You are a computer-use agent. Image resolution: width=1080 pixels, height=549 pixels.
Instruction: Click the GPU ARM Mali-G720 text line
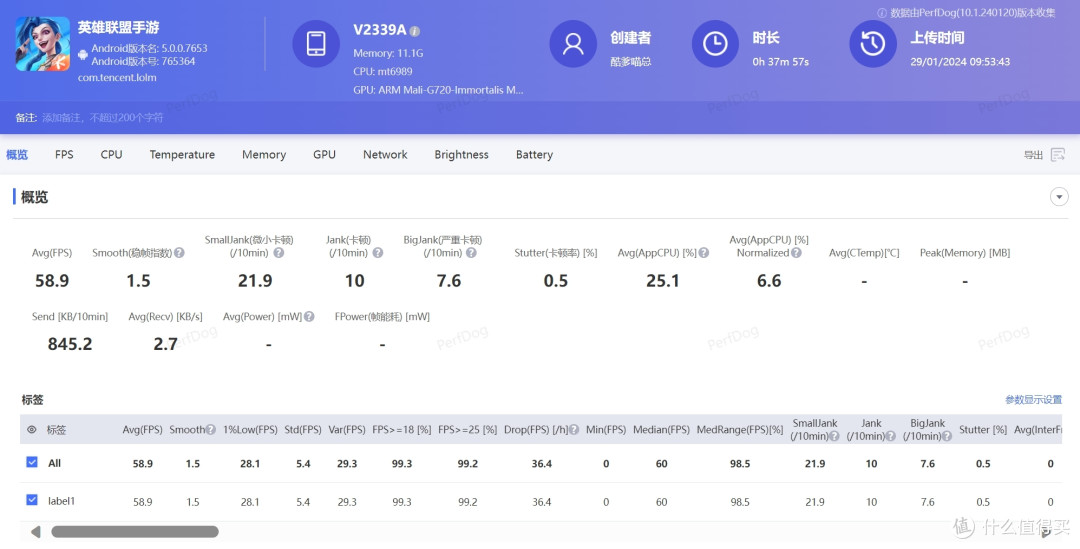click(438, 90)
